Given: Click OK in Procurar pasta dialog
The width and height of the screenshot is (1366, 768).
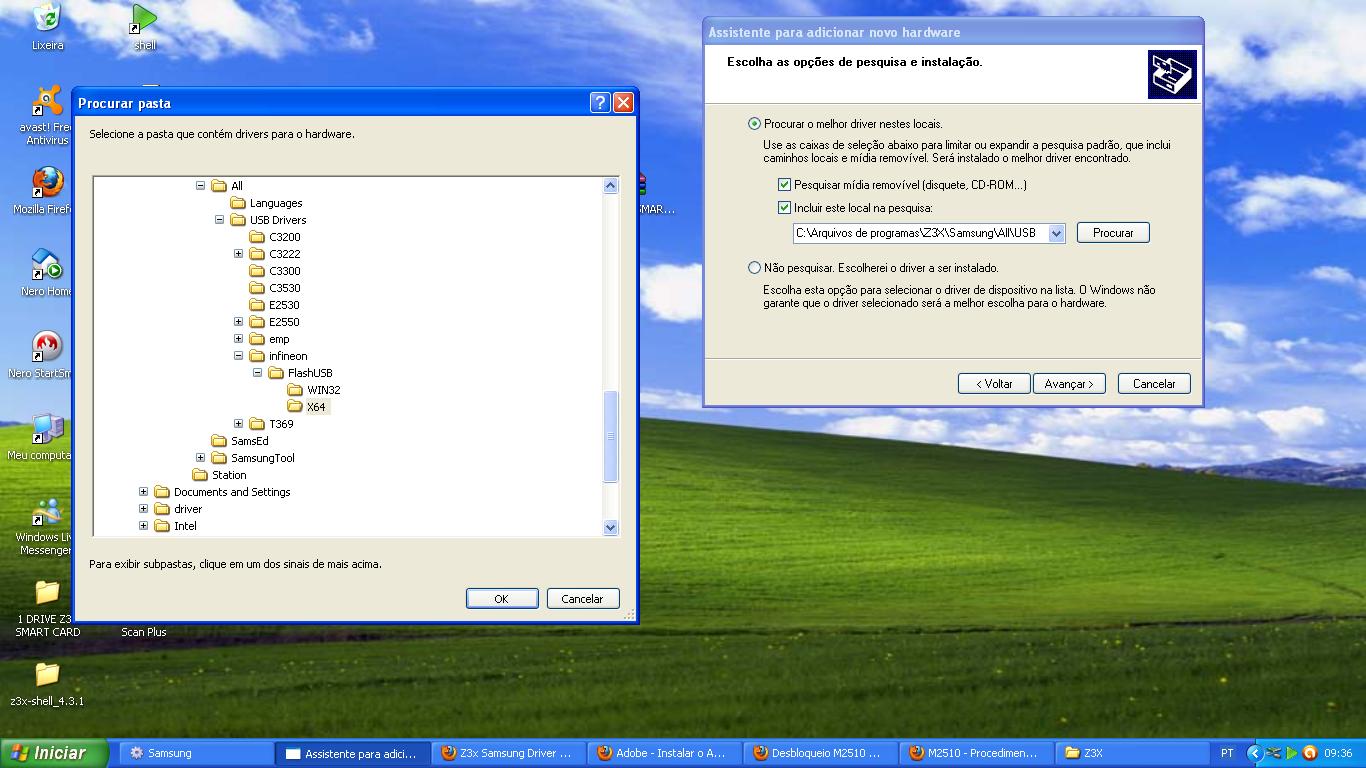Looking at the screenshot, I should point(501,599).
